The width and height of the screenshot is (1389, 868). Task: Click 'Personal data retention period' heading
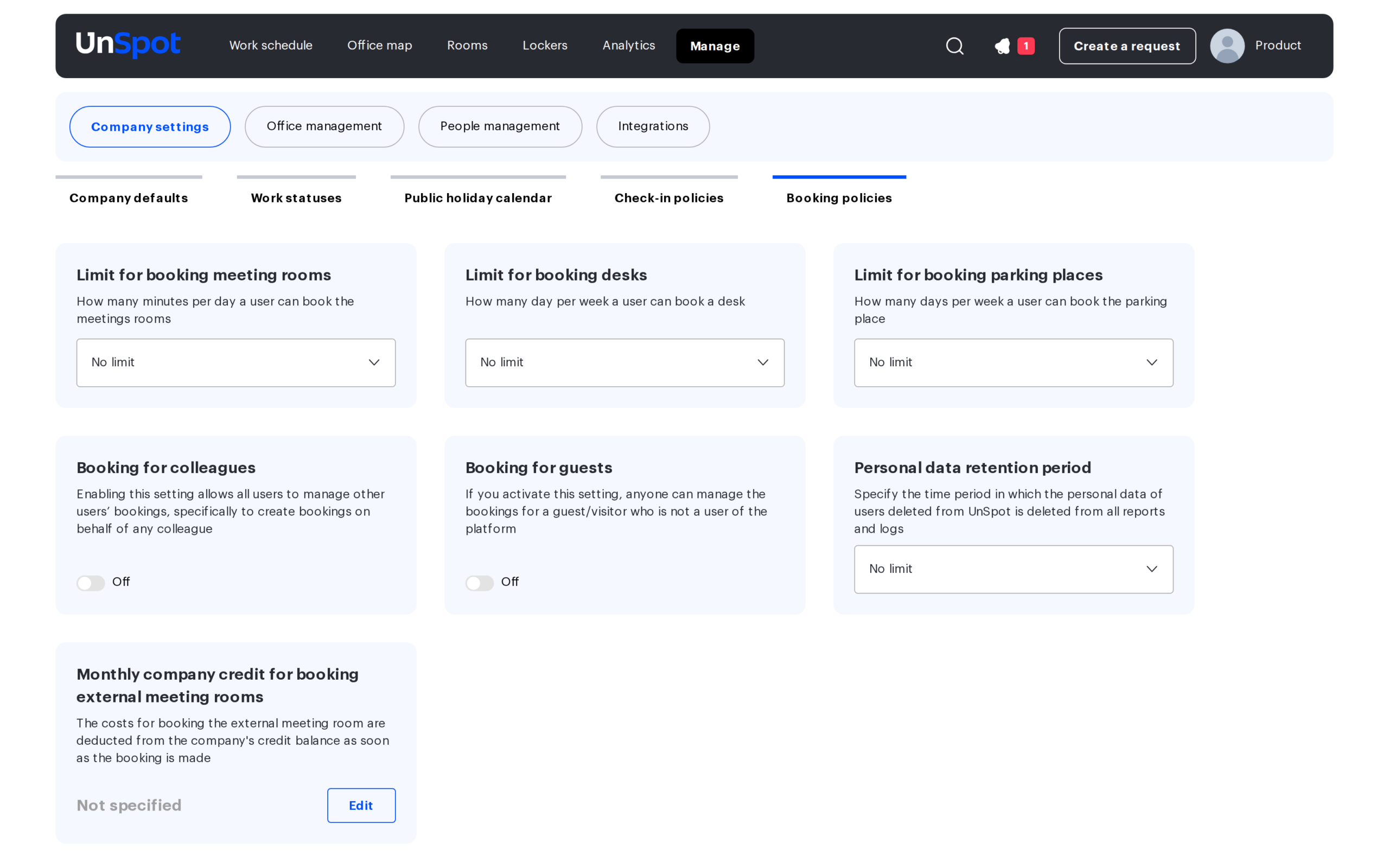coord(972,467)
